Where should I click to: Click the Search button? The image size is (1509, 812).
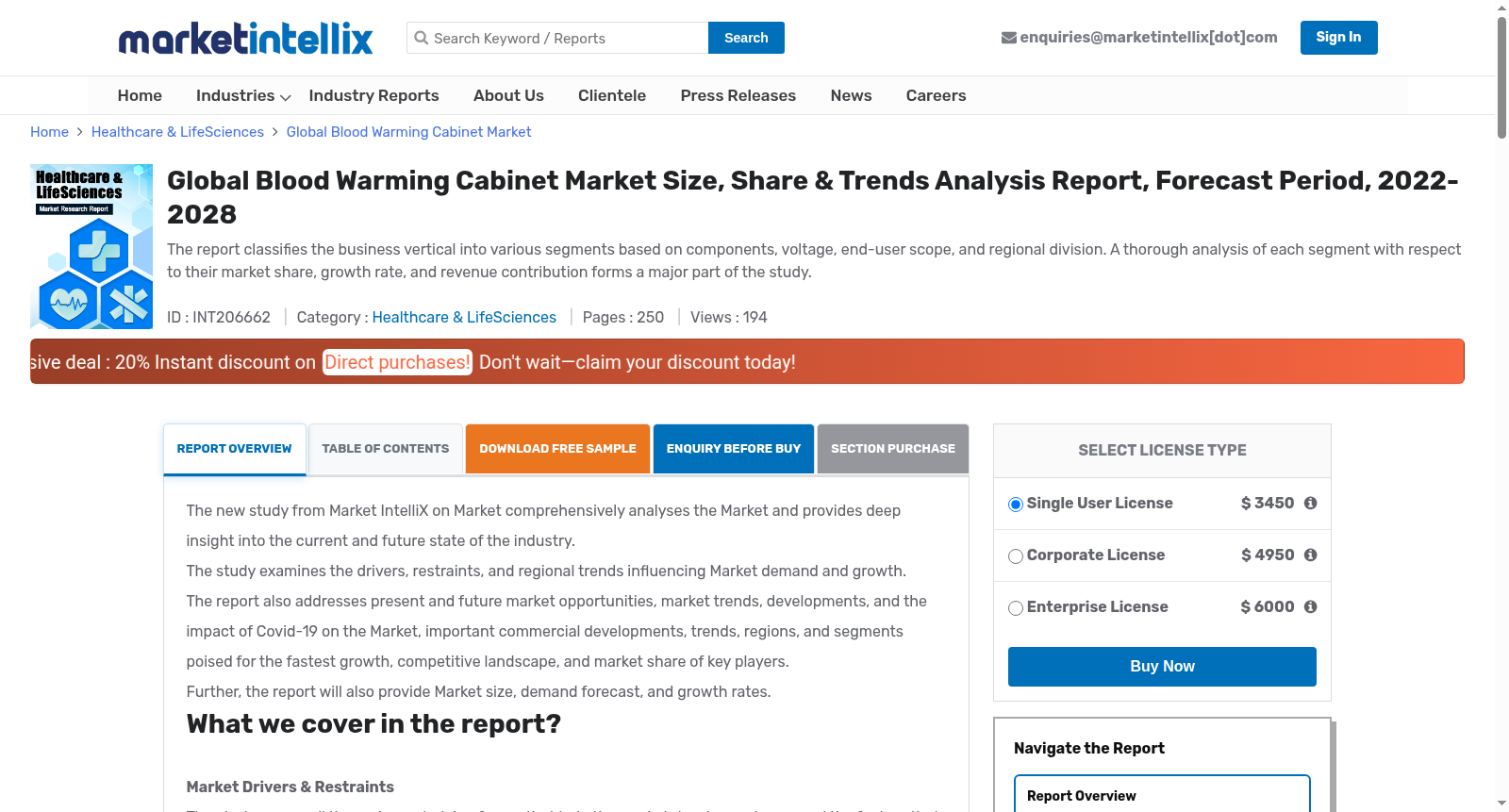pos(746,38)
